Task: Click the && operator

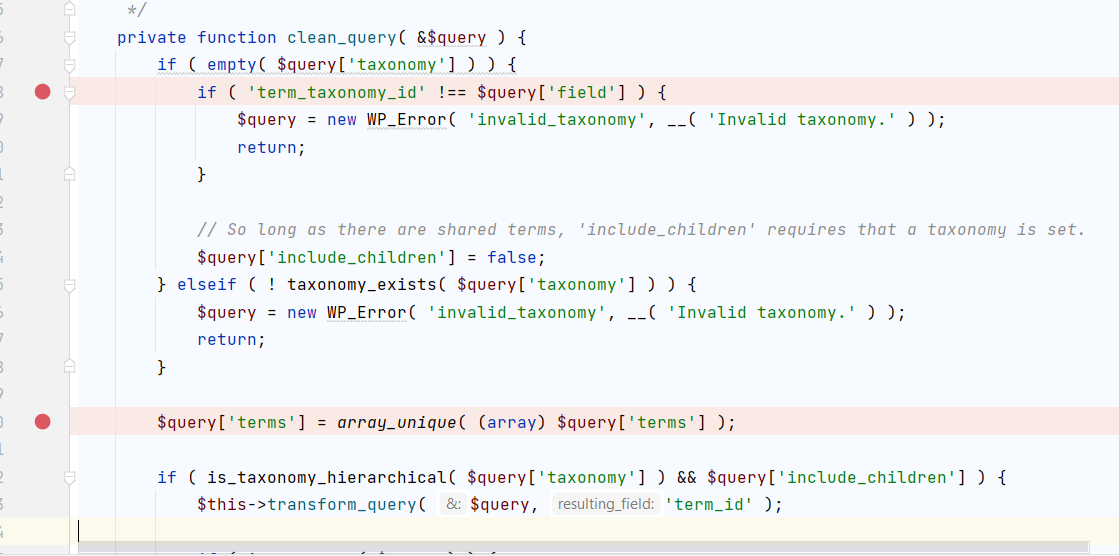Action: click(x=686, y=477)
